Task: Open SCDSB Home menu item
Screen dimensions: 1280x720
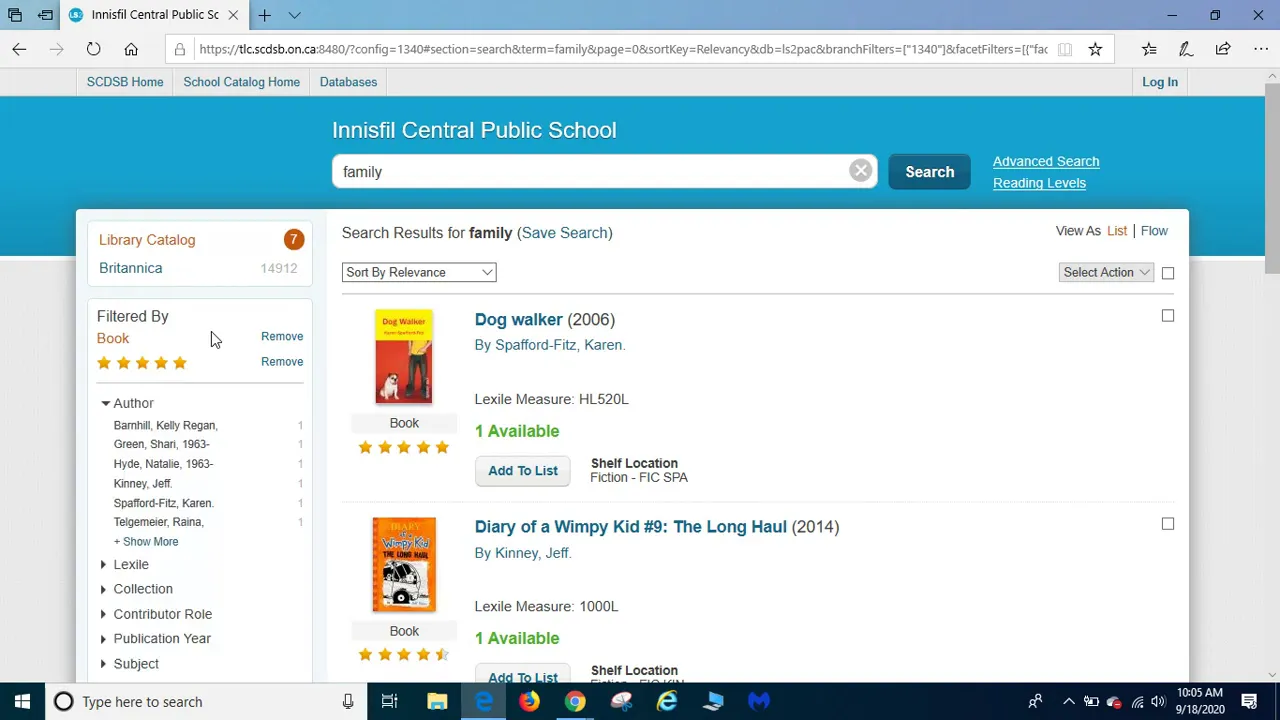Action: 125,82
